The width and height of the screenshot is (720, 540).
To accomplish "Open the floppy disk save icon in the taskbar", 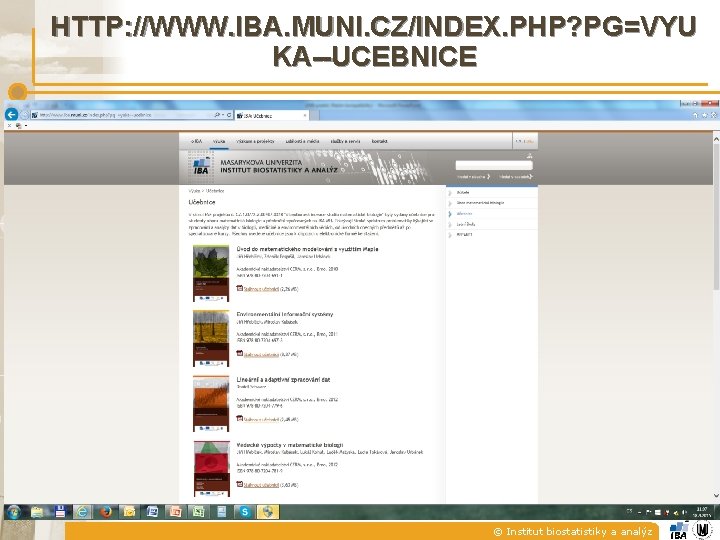I will [60, 512].
